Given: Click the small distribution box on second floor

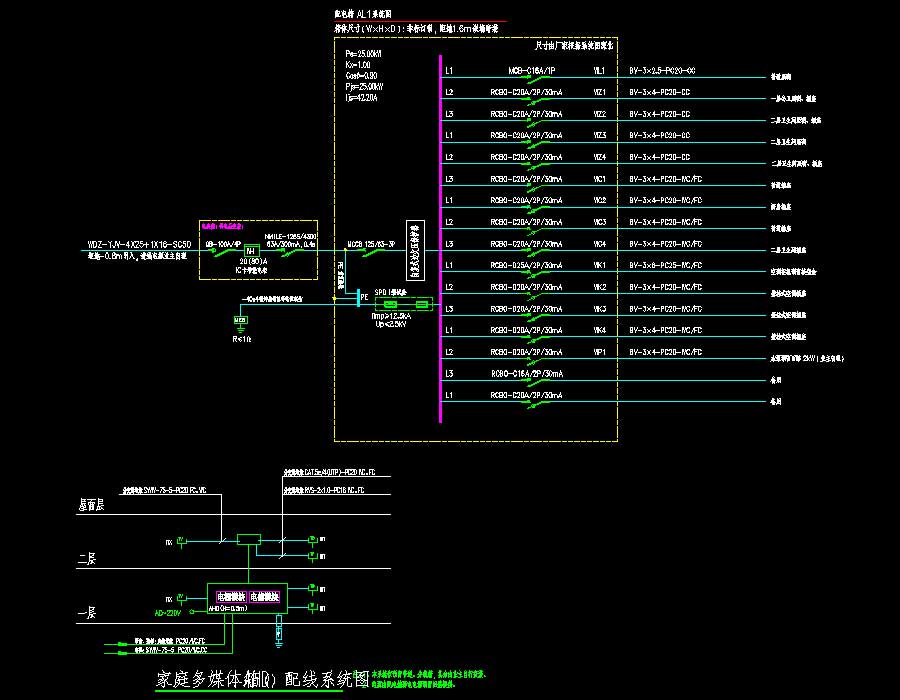Looking at the screenshot, I should (x=247, y=541).
